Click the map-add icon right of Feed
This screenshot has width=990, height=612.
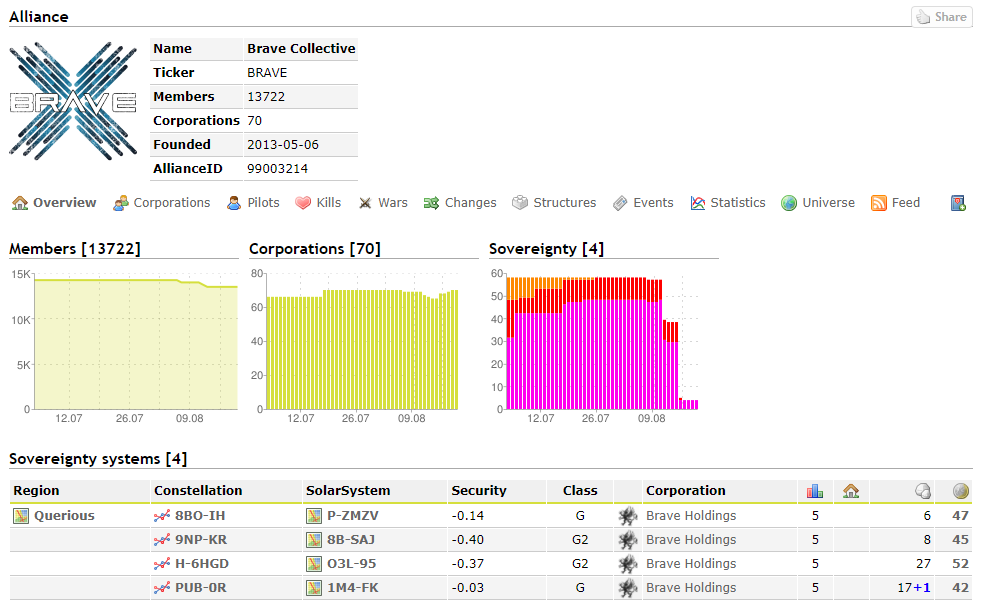[958, 203]
